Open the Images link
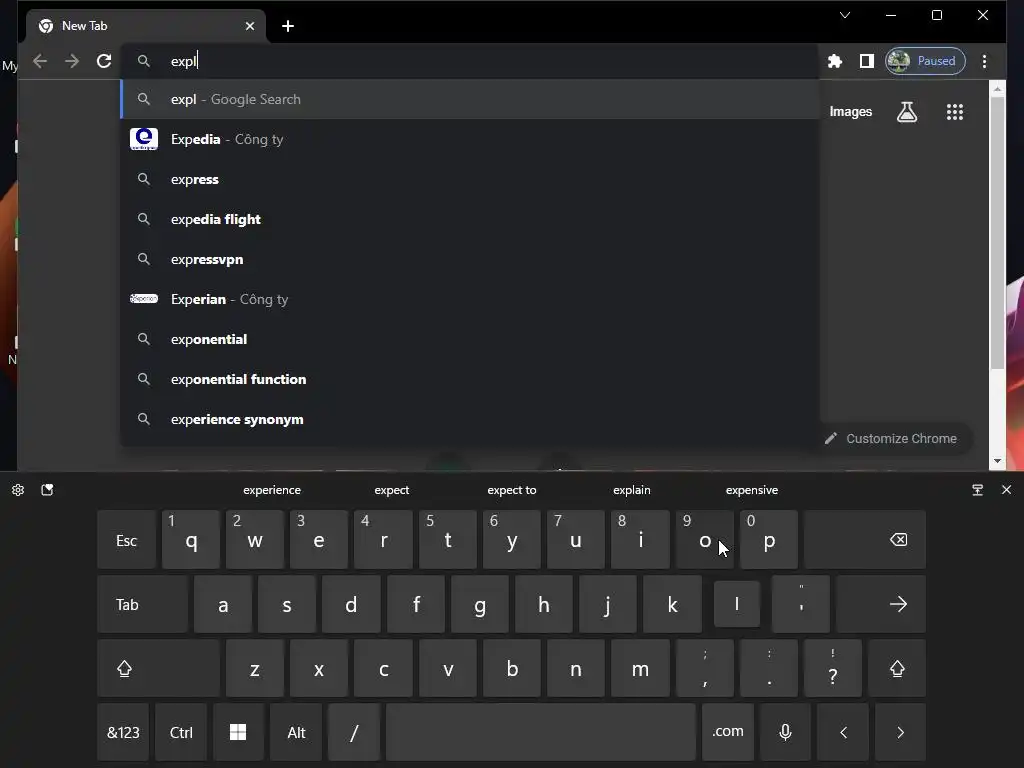The width and height of the screenshot is (1024, 768). [850, 112]
